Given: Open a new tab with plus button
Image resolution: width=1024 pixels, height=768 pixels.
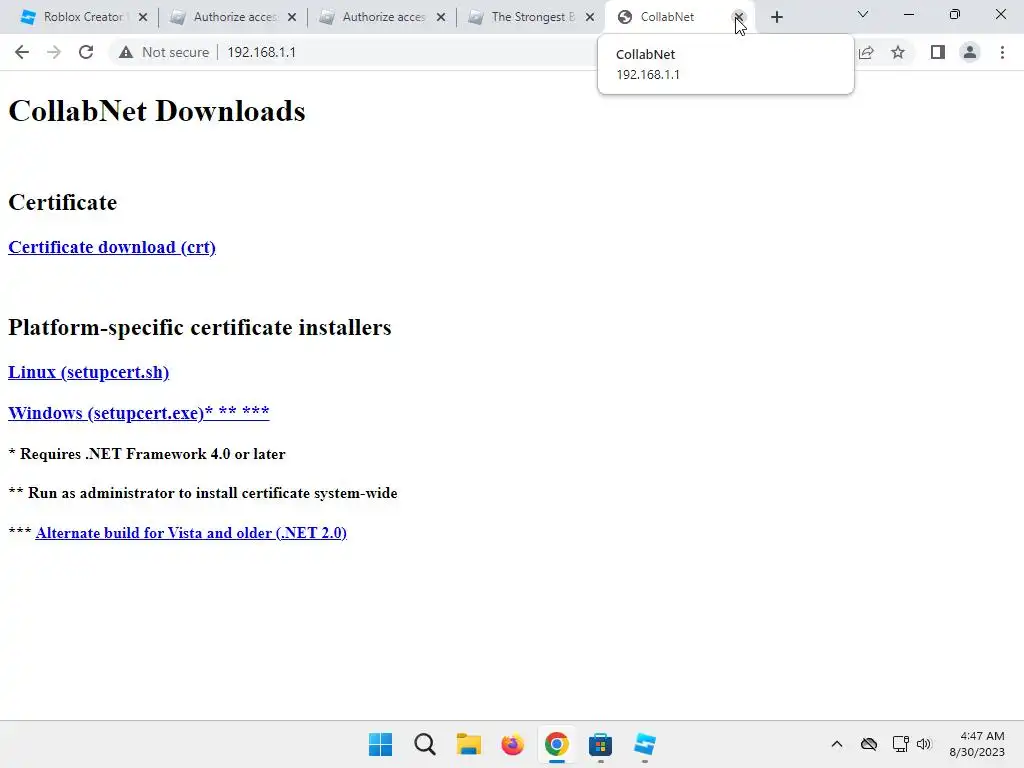Looking at the screenshot, I should pyautogui.click(x=776, y=17).
